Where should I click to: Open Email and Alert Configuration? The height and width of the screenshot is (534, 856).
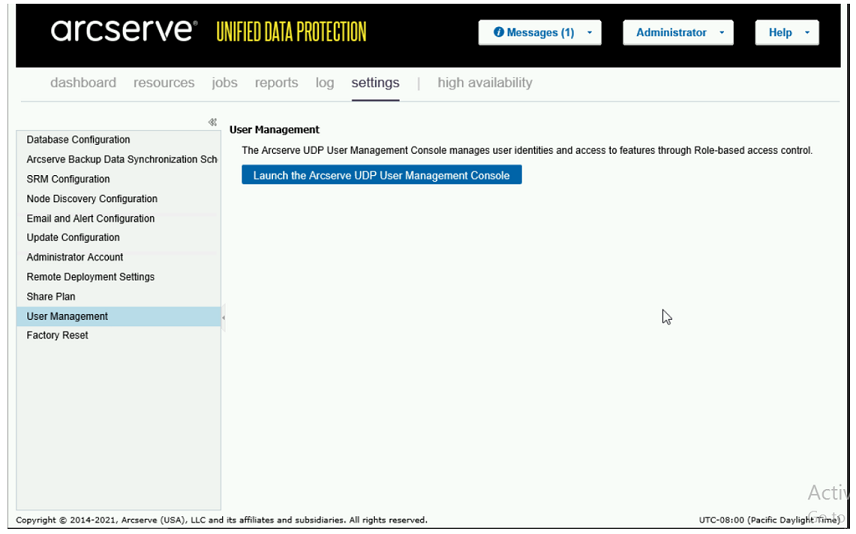point(118,218)
